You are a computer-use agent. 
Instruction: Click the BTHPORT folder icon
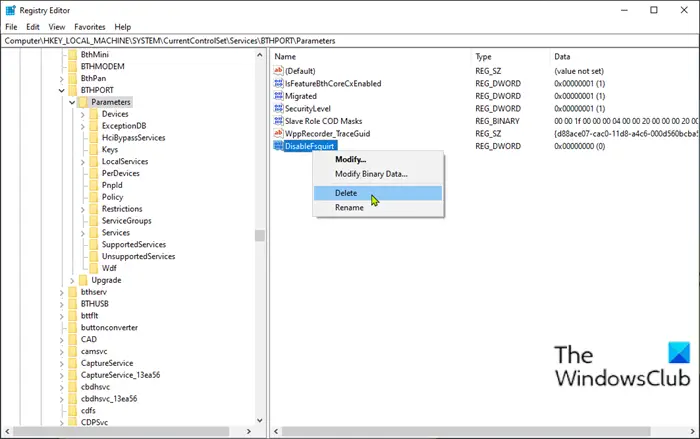pos(73,90)
